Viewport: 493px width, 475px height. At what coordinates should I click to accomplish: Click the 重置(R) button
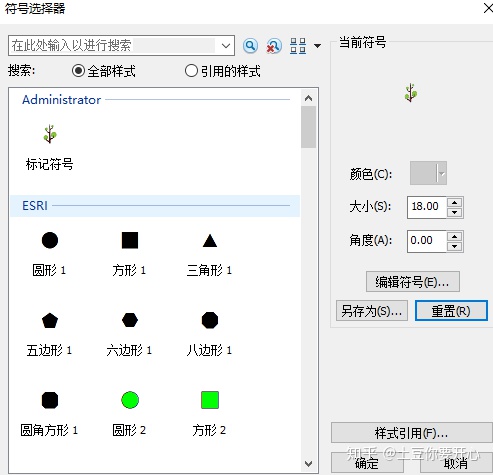point(451,311)
